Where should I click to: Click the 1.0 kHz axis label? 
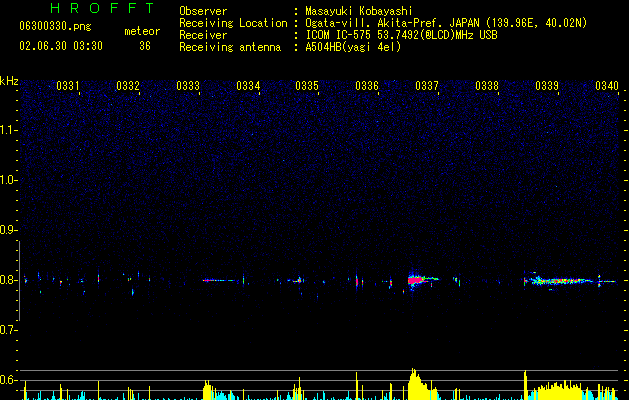pyautogui.click(x=8, y=180)
